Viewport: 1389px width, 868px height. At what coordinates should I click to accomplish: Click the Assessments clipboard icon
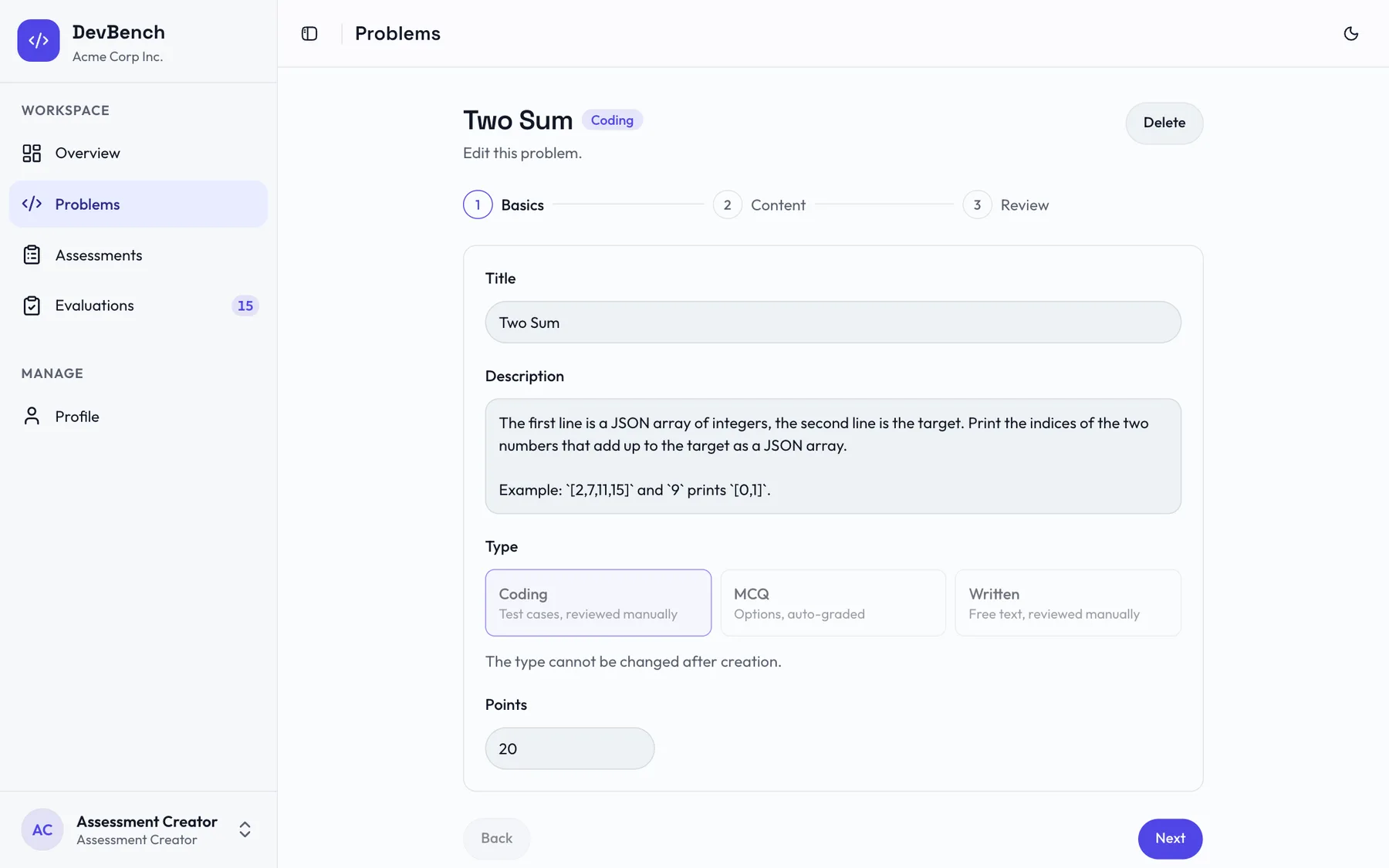[x=32, y=255]
